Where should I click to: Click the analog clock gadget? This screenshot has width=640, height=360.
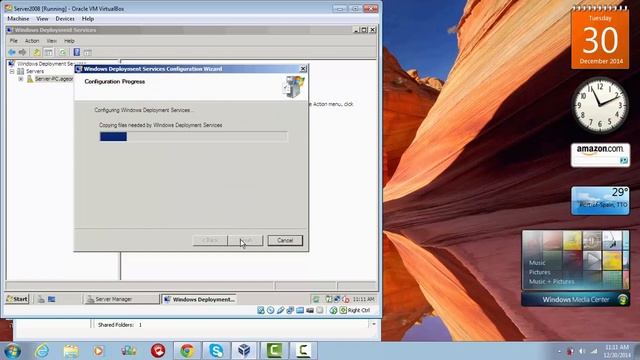(600, 105)
